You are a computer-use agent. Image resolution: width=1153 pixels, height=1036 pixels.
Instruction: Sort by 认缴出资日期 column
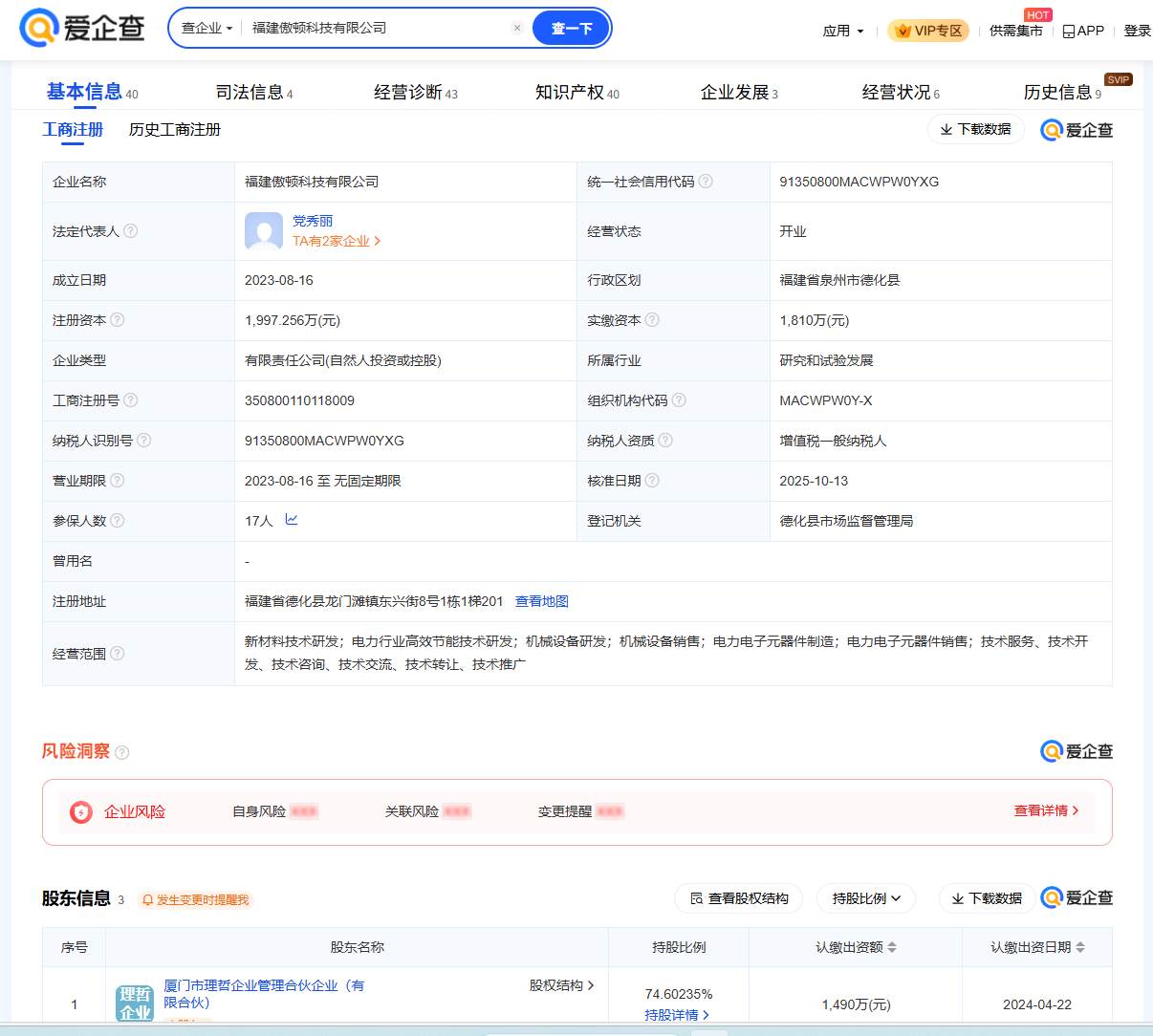coord(1080,947)
